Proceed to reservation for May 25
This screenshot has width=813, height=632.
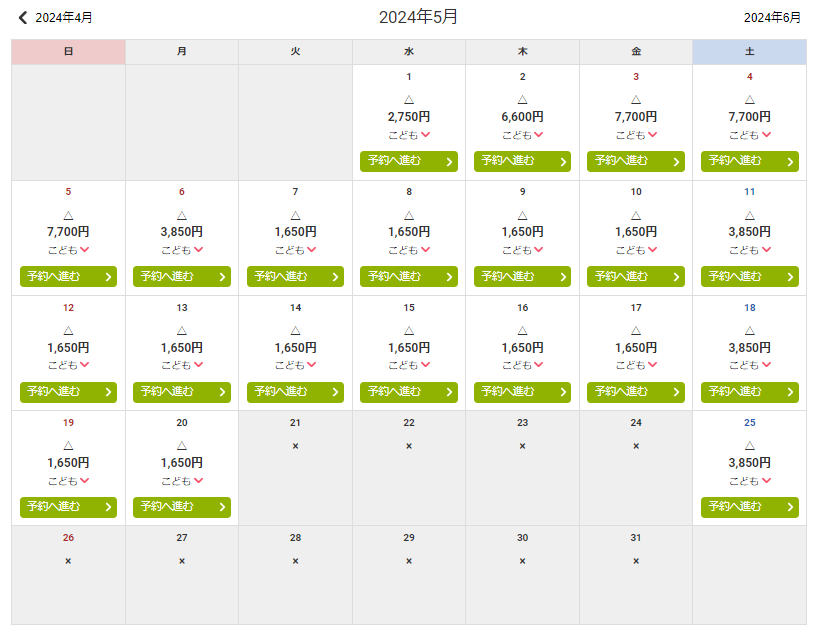[x=749, y=507]
